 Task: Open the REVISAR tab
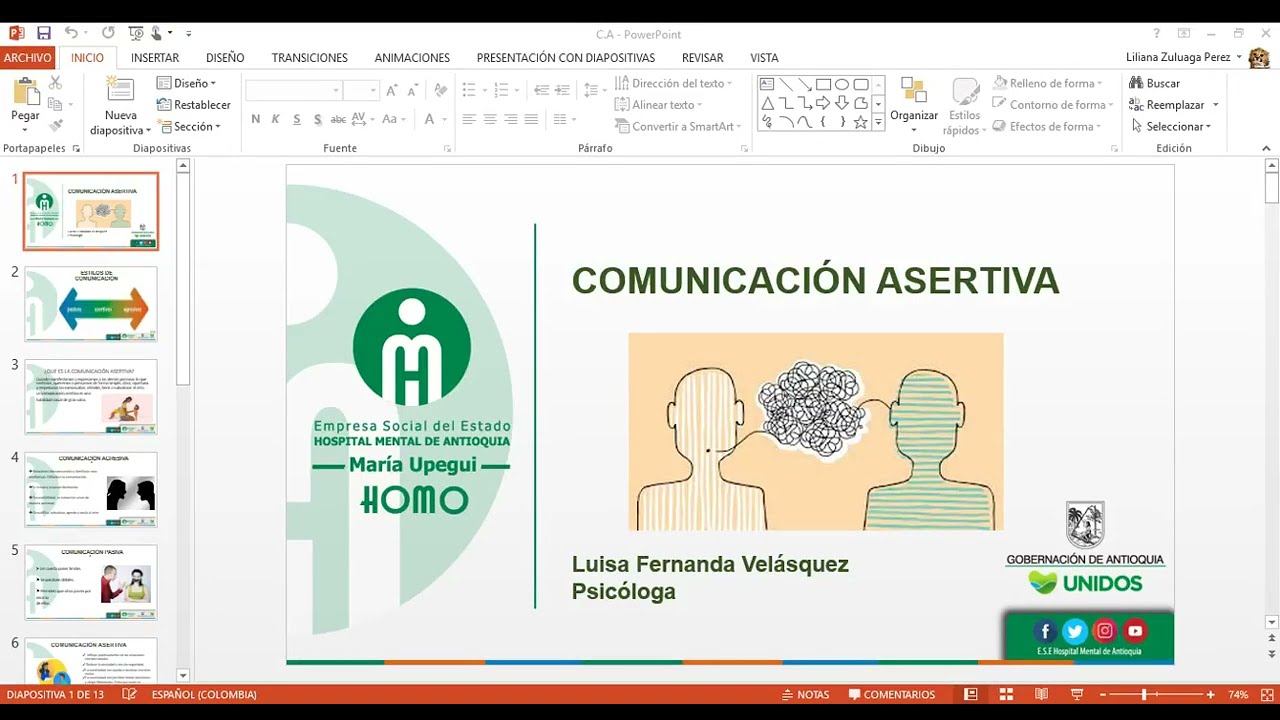[x=702, y=58]
